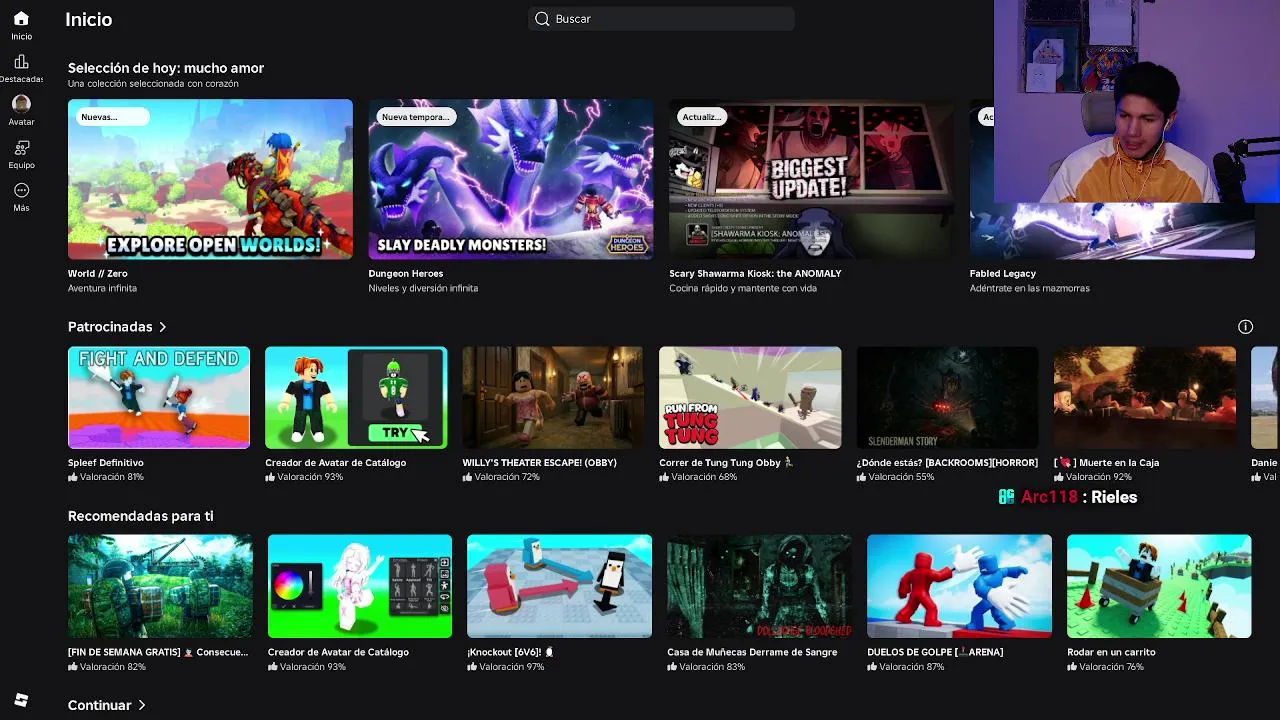Click 'Recomendadas para ti' heading

(140, 516)
